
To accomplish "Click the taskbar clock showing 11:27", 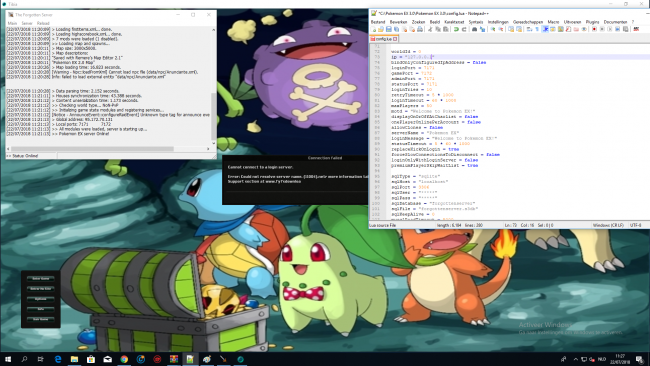I will [x=620, y=359].
